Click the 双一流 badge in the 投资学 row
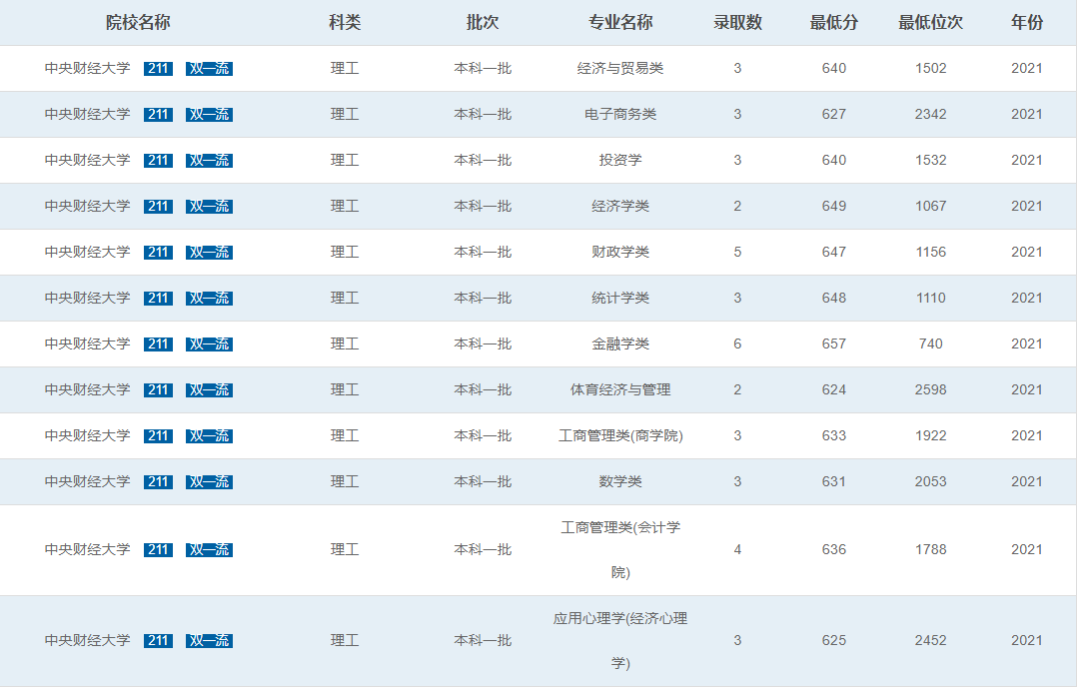 pyautogui.click(x=209, y=161)
